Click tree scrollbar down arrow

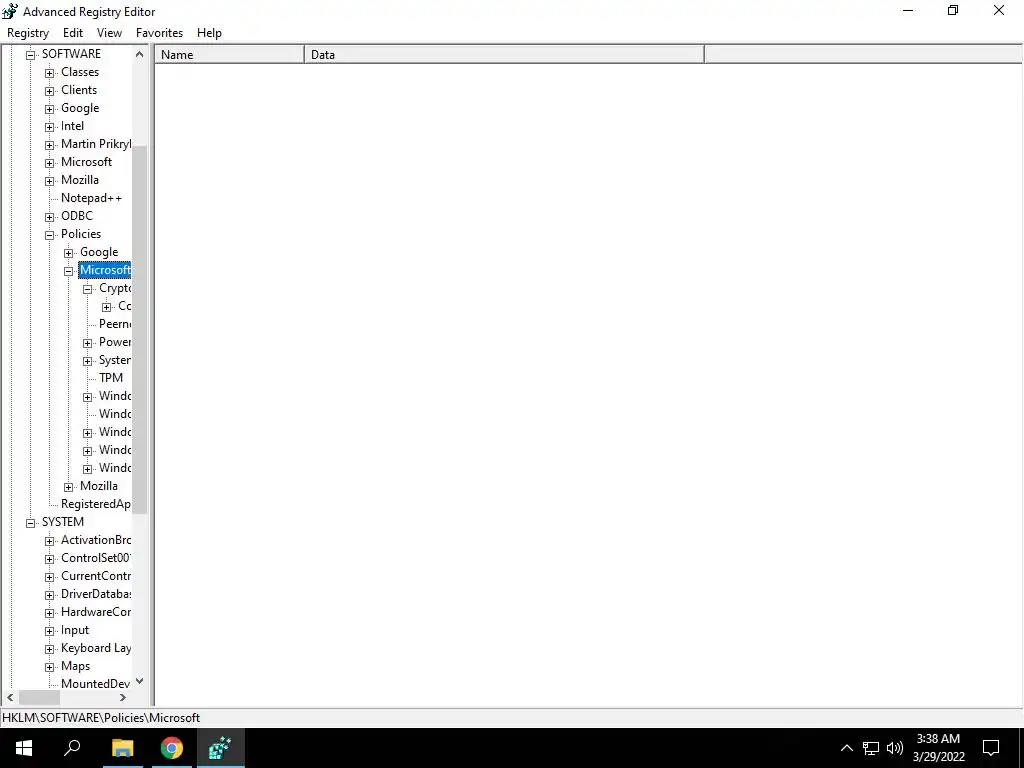point(139,682)
